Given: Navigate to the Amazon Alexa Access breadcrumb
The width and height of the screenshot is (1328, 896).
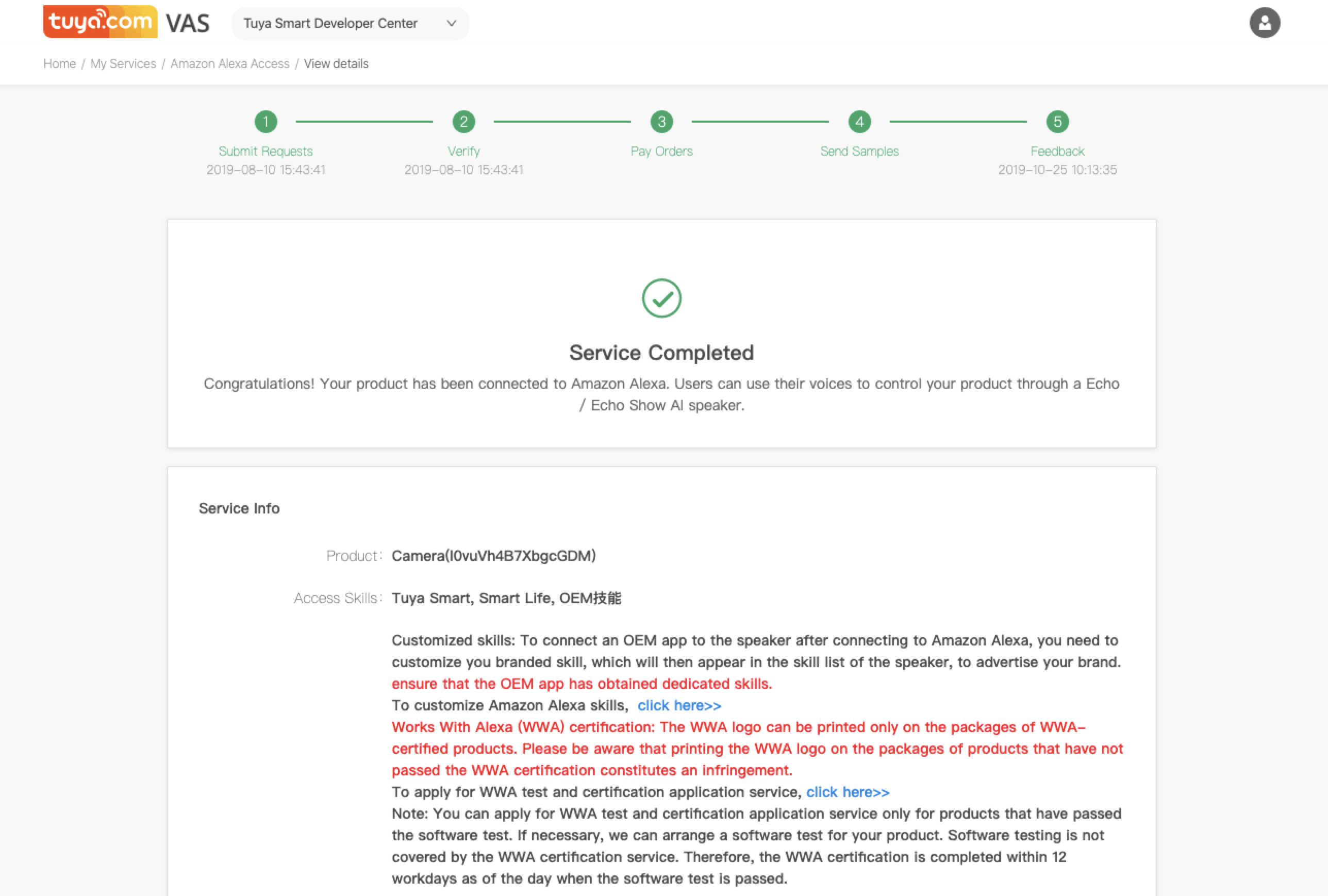Looking at the screenshot, I should (230, 63).
